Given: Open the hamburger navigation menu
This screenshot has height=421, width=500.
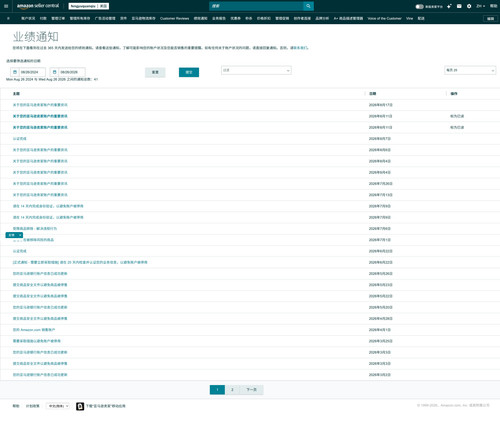Looking at the screenshot, I should [6, 6].
